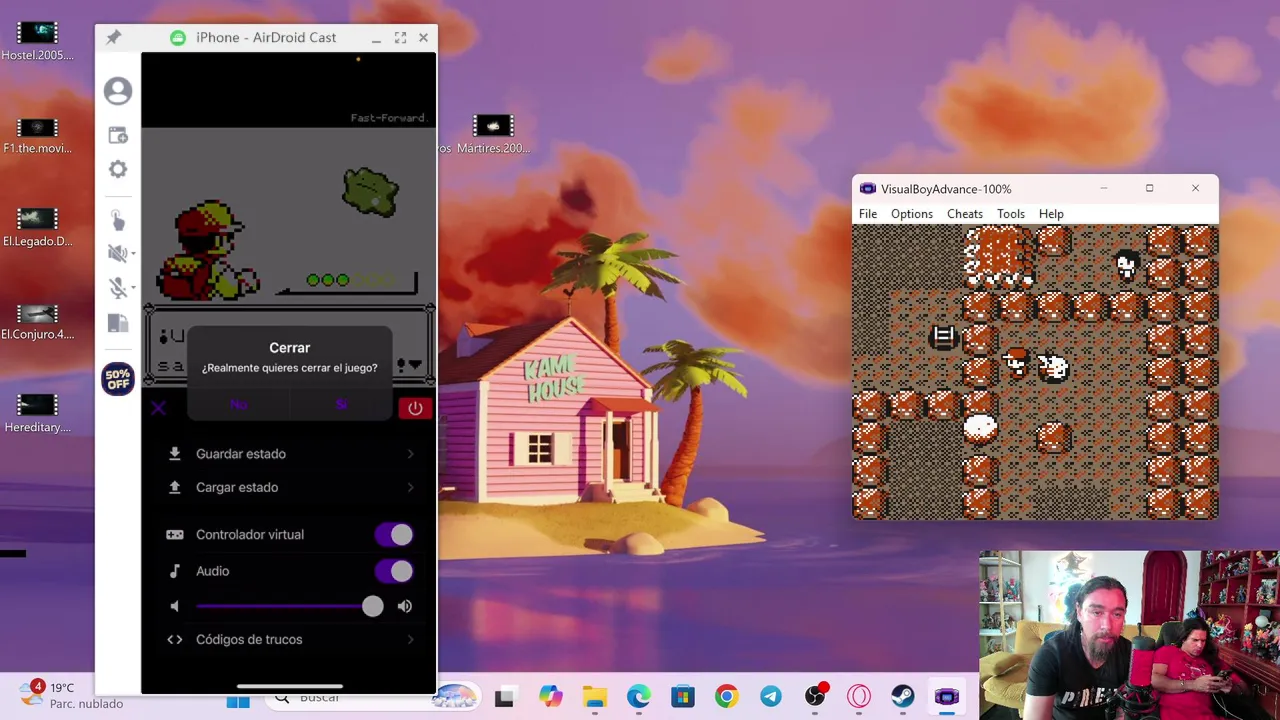The width and height of the screenshot is (1280, 720).
Task: Toggle the muted speaker icon in AirDroid sidebar
Action: click(117, 254)
